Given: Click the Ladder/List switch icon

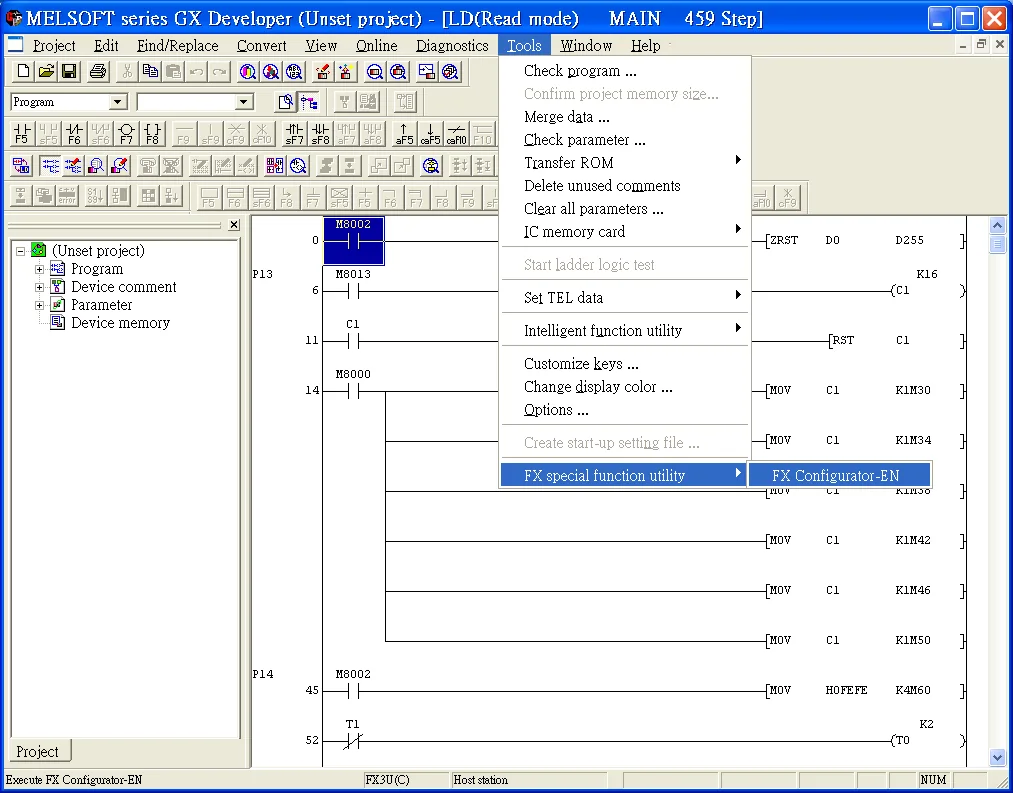Looking at the screenshot, I should [x=21, y=166].
